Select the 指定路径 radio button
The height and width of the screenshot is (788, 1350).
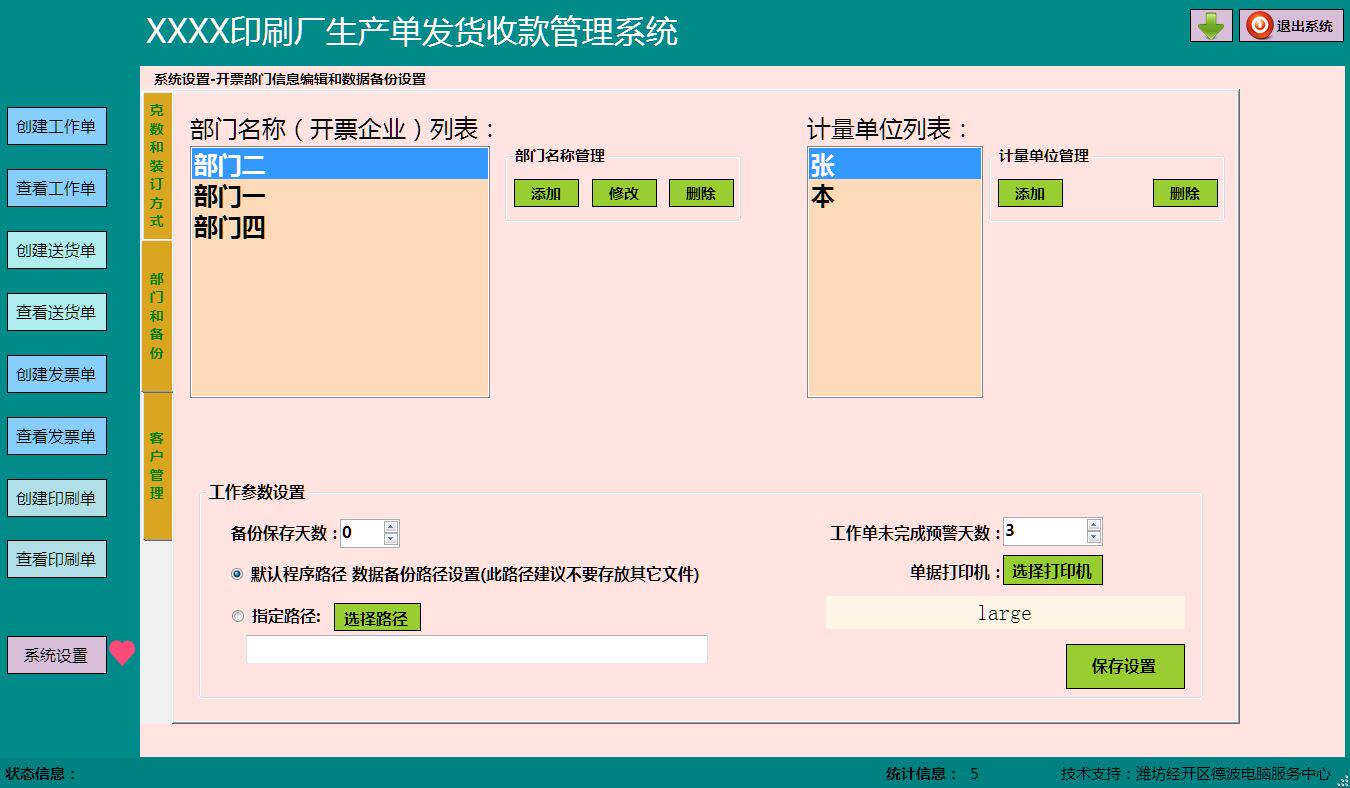click(x=238, y=617)
